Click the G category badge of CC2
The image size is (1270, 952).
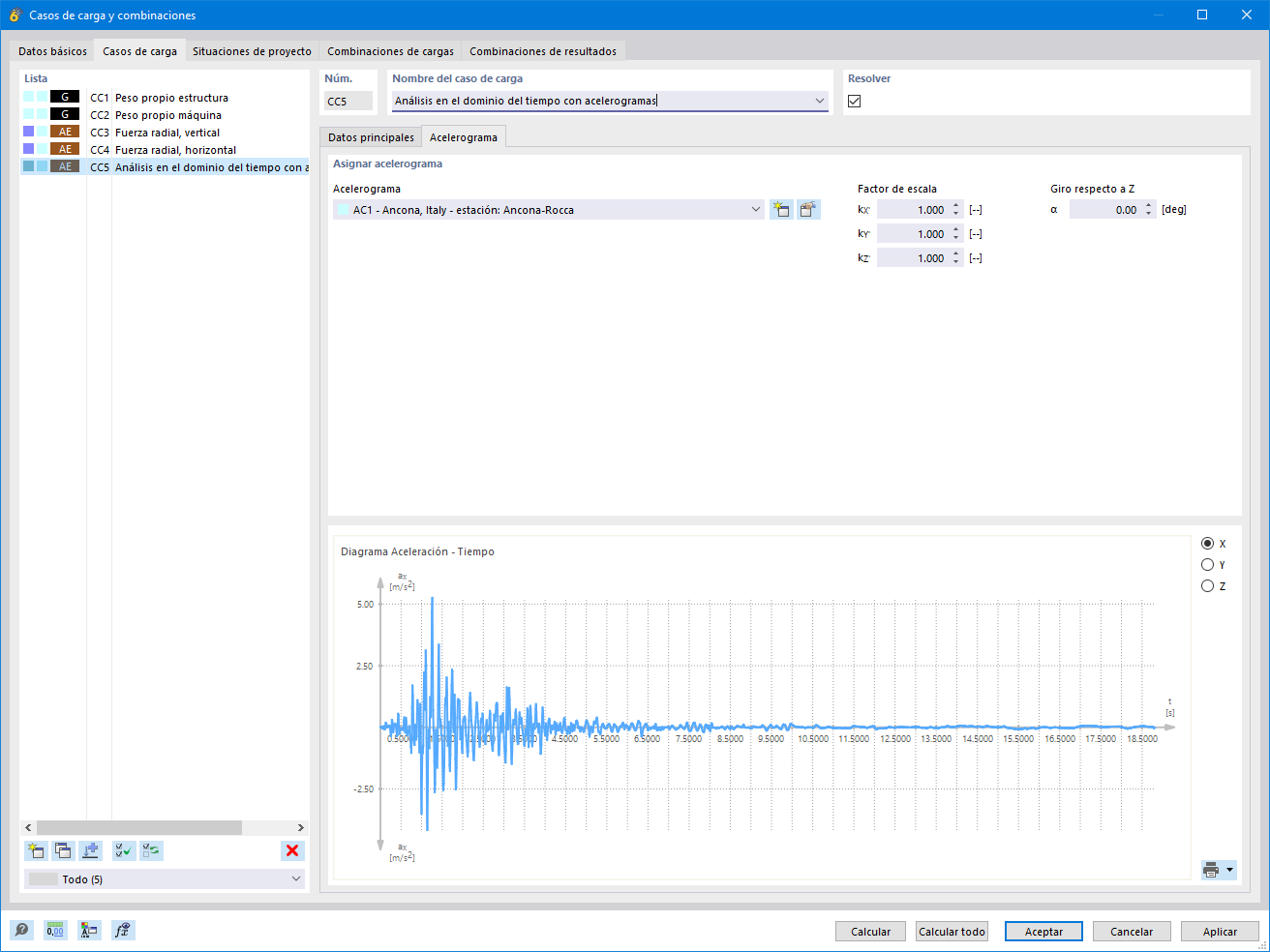(65, 114)
